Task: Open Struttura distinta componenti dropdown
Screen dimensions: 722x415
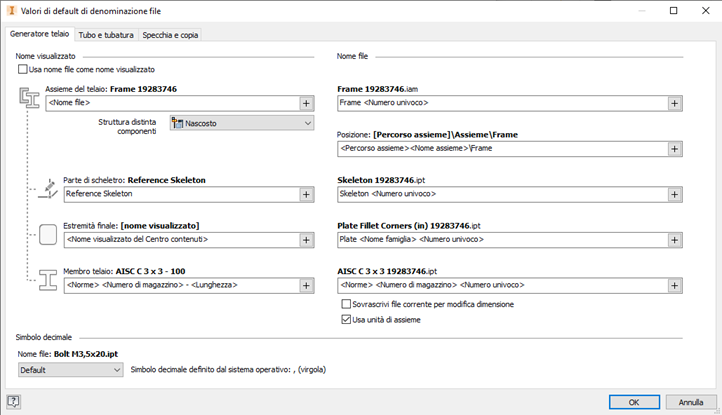Action: (x=241, y=123)
